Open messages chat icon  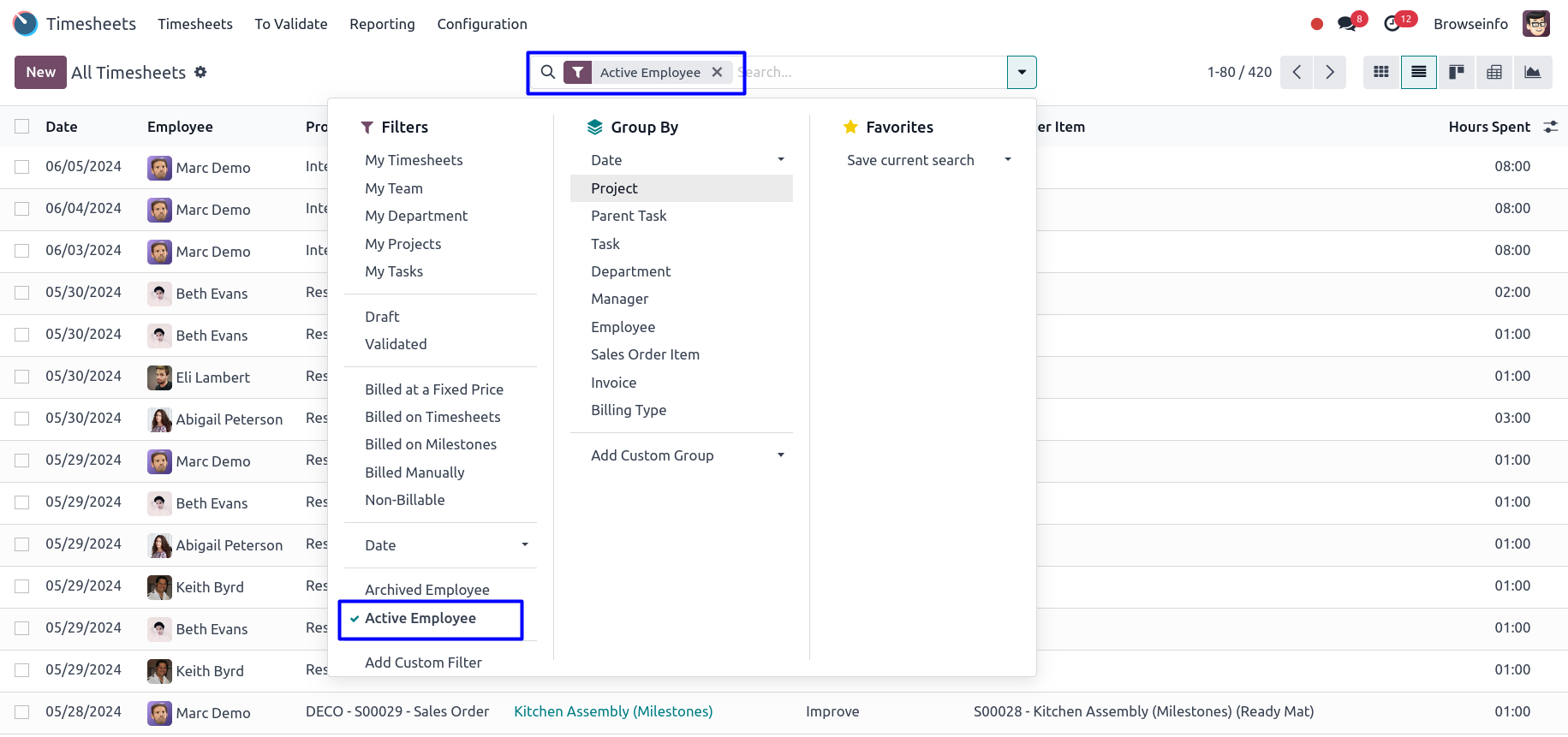[x=1347, y=24]
